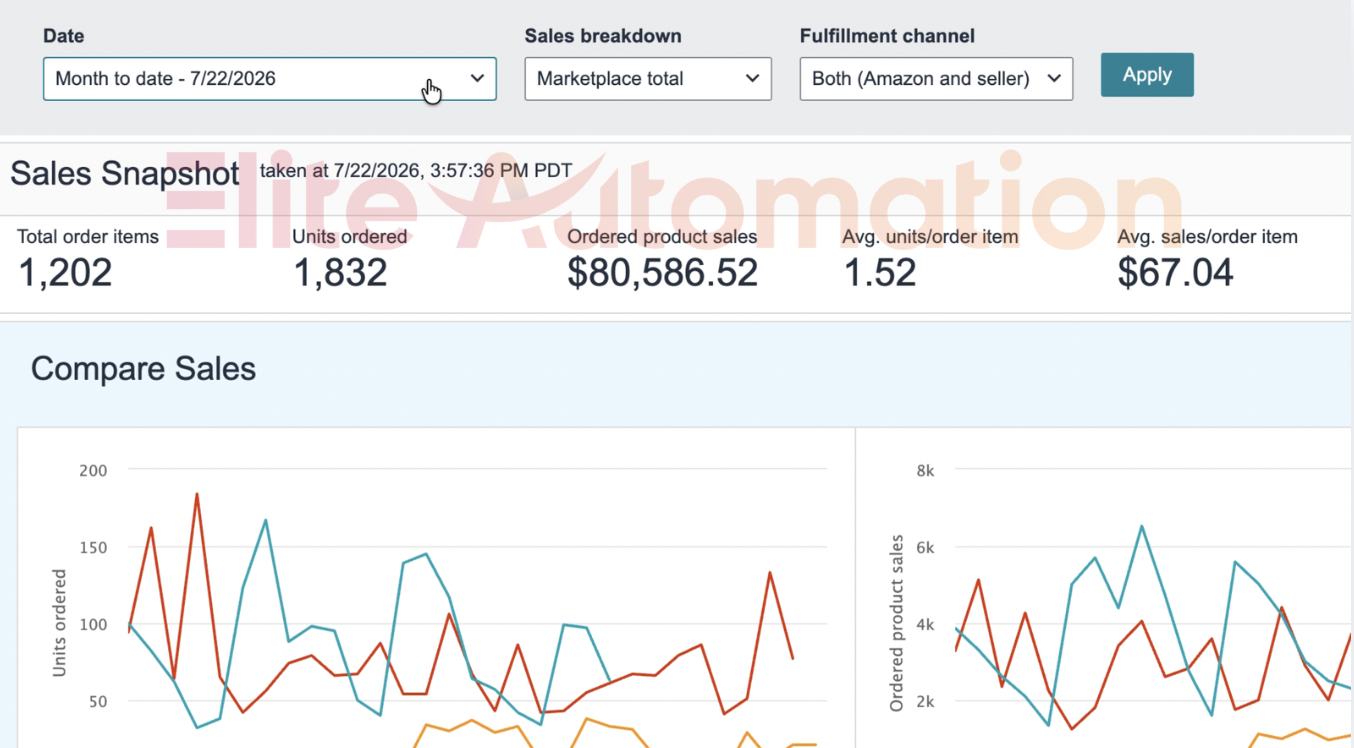This screenshot has width=1354, height=748.
Task: Click the 6k label on sales chart
Action: [925, 547]
